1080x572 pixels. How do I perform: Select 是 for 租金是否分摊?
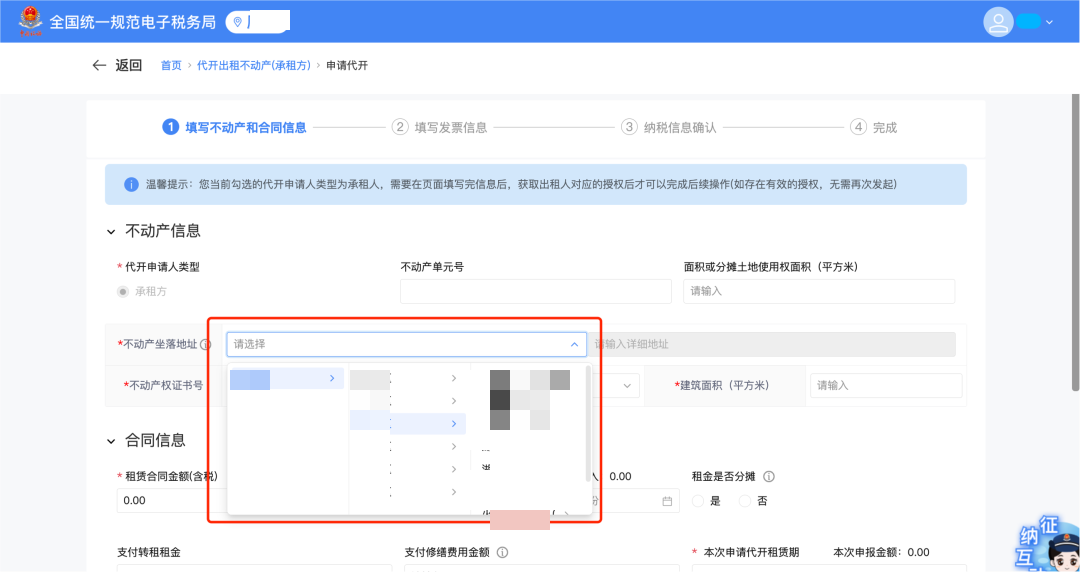pos(698,501)
